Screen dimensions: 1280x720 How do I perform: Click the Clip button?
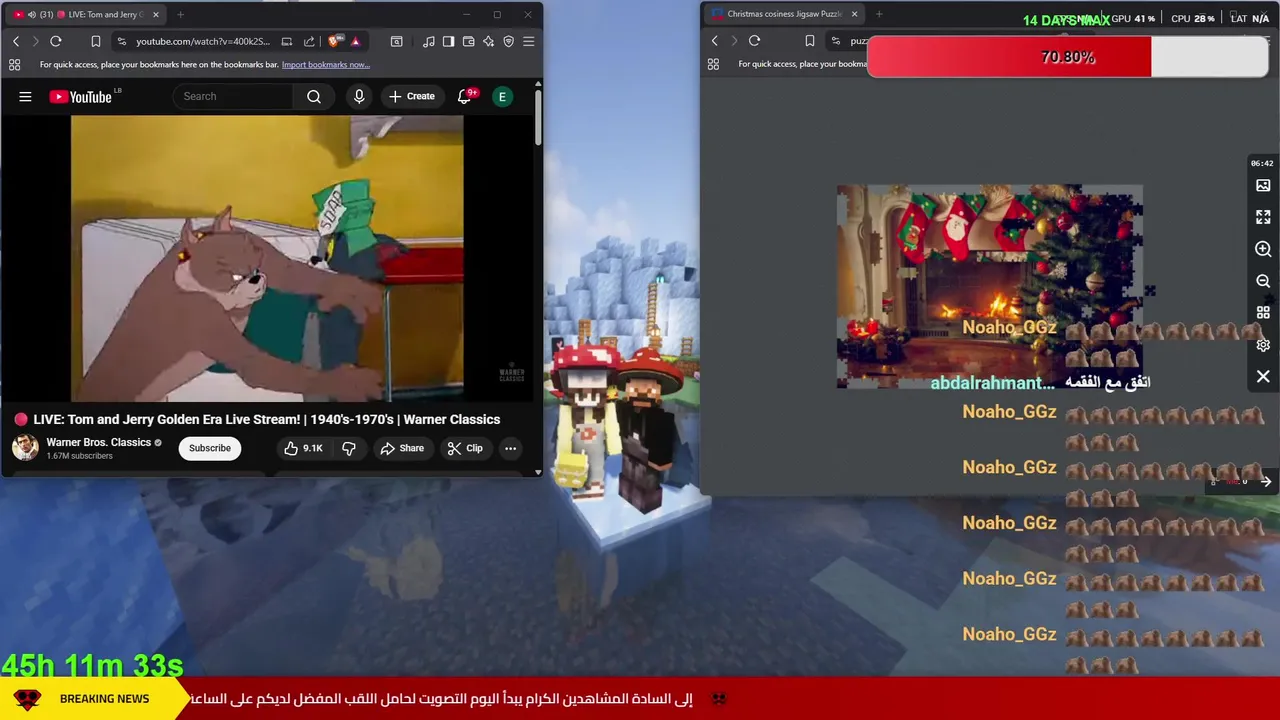(465, 448)
